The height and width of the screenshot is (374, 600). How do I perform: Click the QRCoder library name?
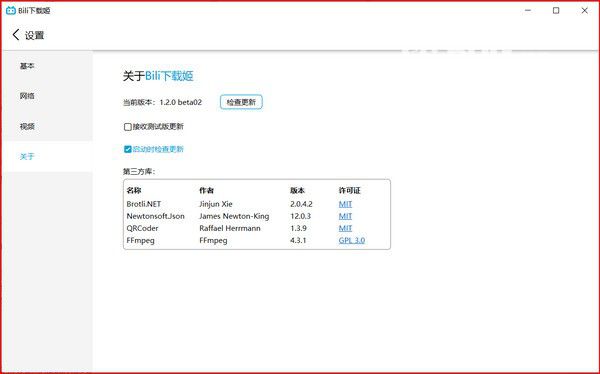(142, 228)
